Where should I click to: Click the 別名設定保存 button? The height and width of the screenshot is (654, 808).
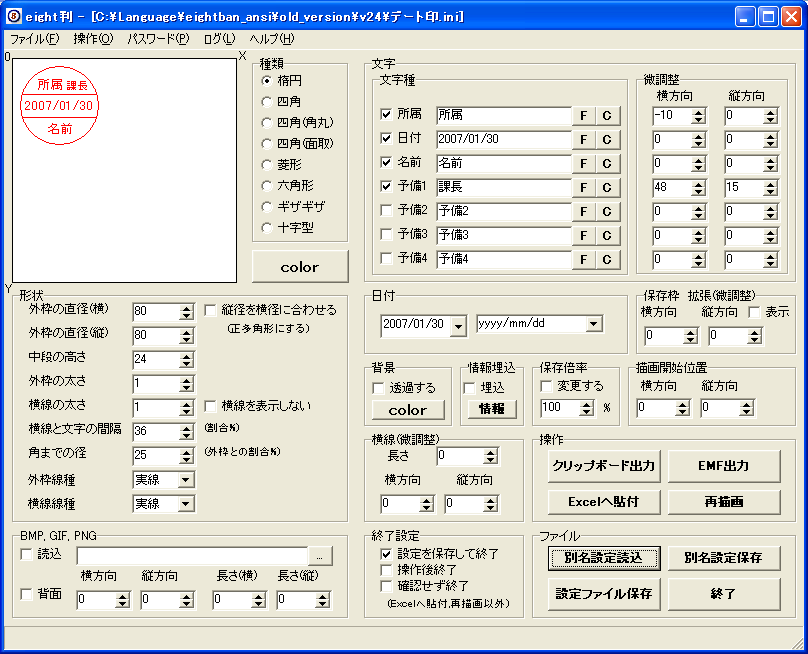coord(724,558)
